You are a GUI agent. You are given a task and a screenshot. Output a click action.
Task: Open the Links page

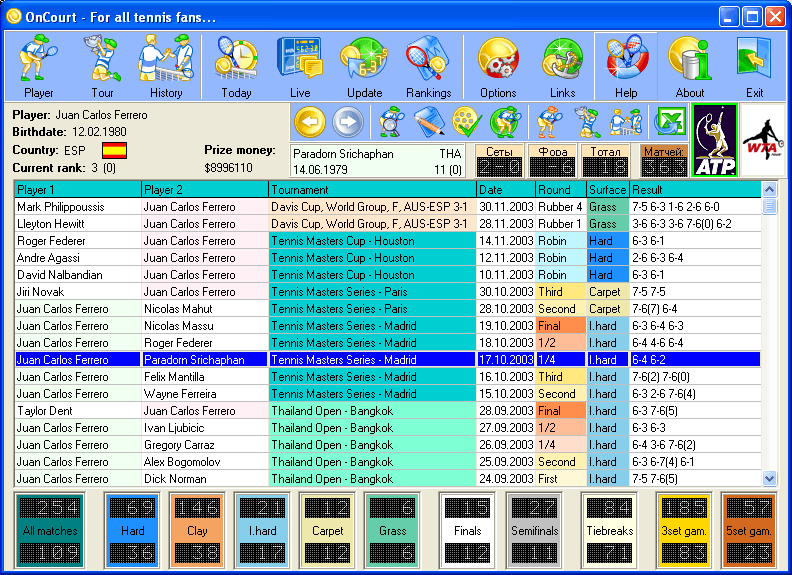click(562, 66)
